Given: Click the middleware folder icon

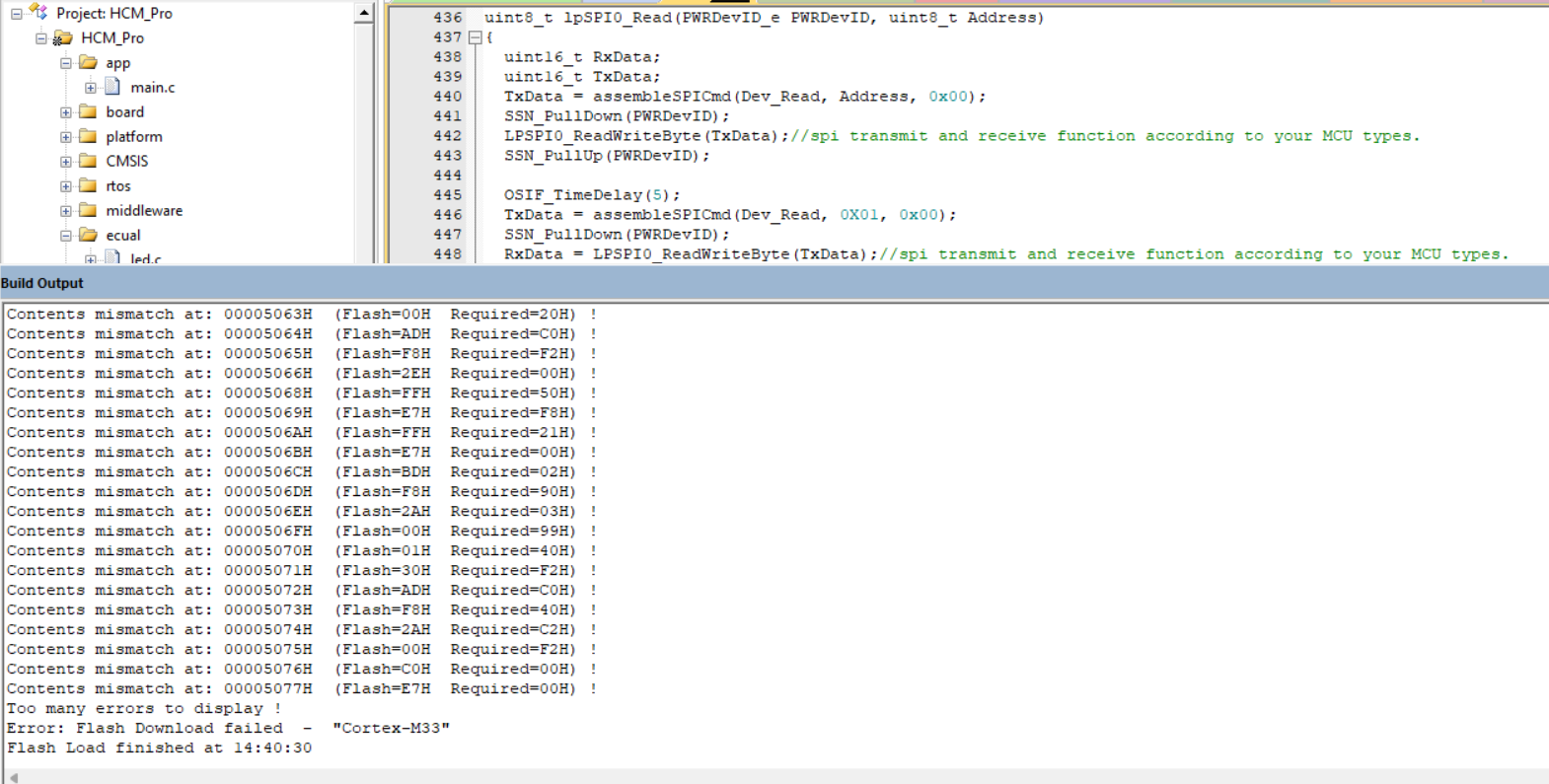Looking at the screenshot, I should [89, 210].
